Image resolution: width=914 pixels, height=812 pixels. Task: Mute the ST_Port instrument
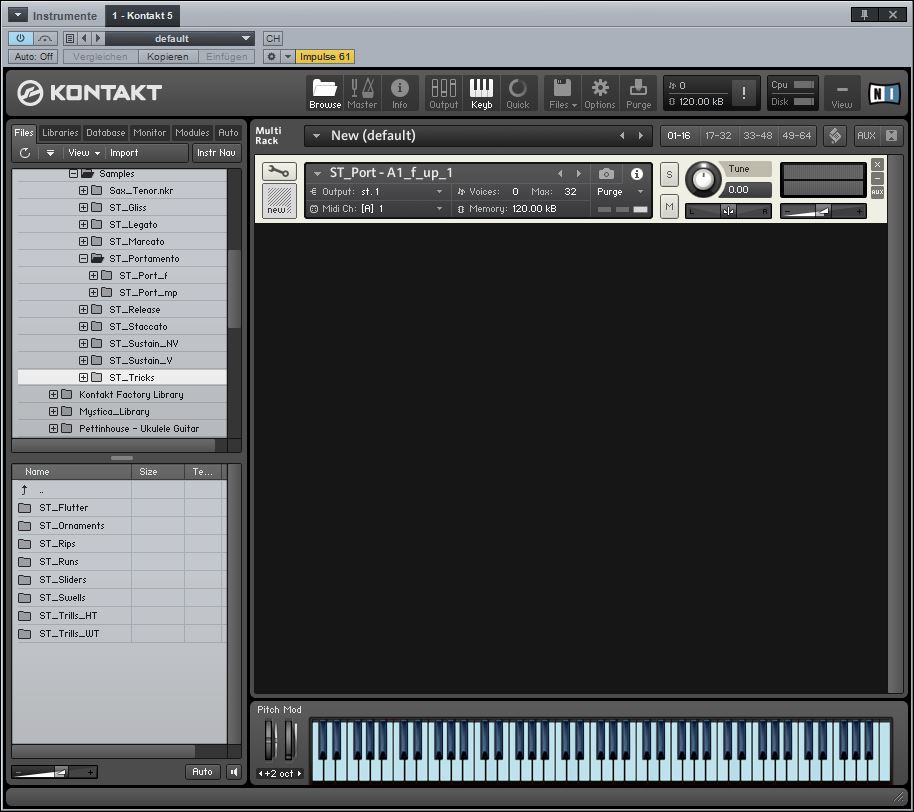pos(669,206)
